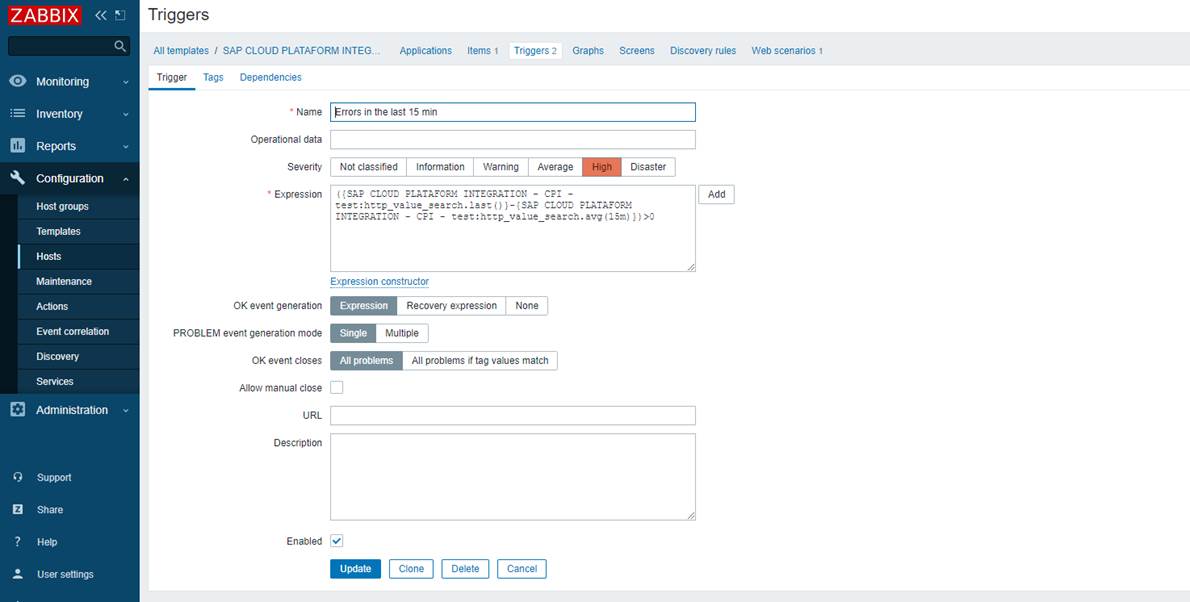Click the Reports chart icon

(17, 146)
